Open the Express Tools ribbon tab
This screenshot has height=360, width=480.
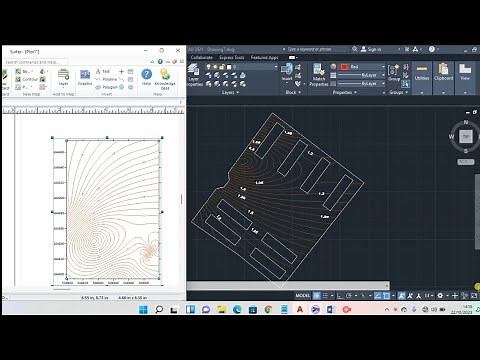tap(232, 57)
